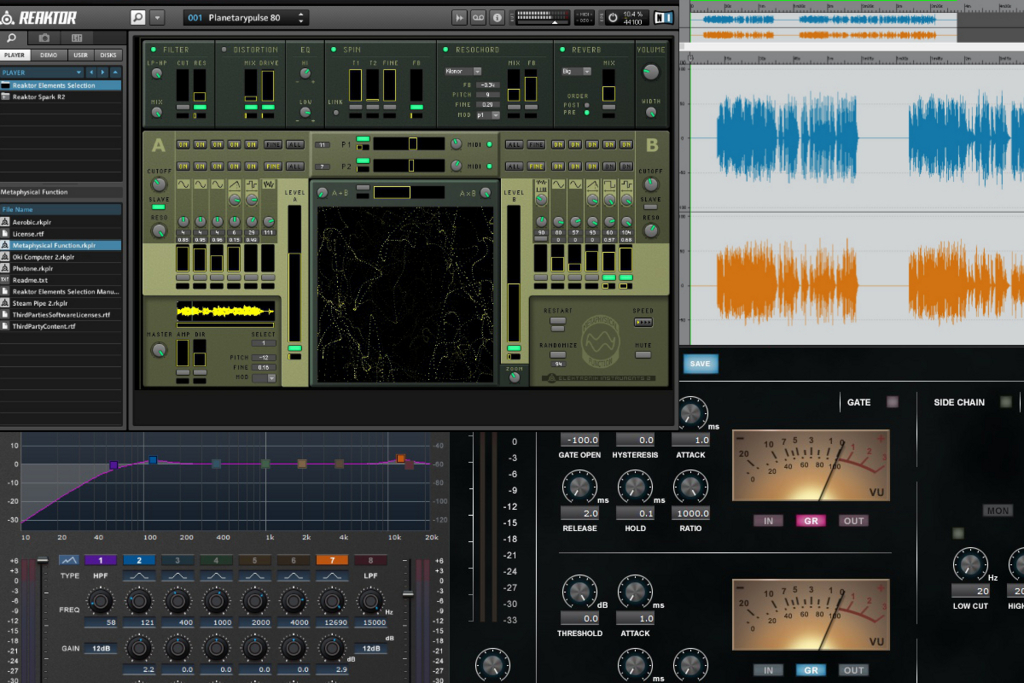
Task: Click the gate RATIO knob
Action: pyautogui.click(x=690, y=487)
